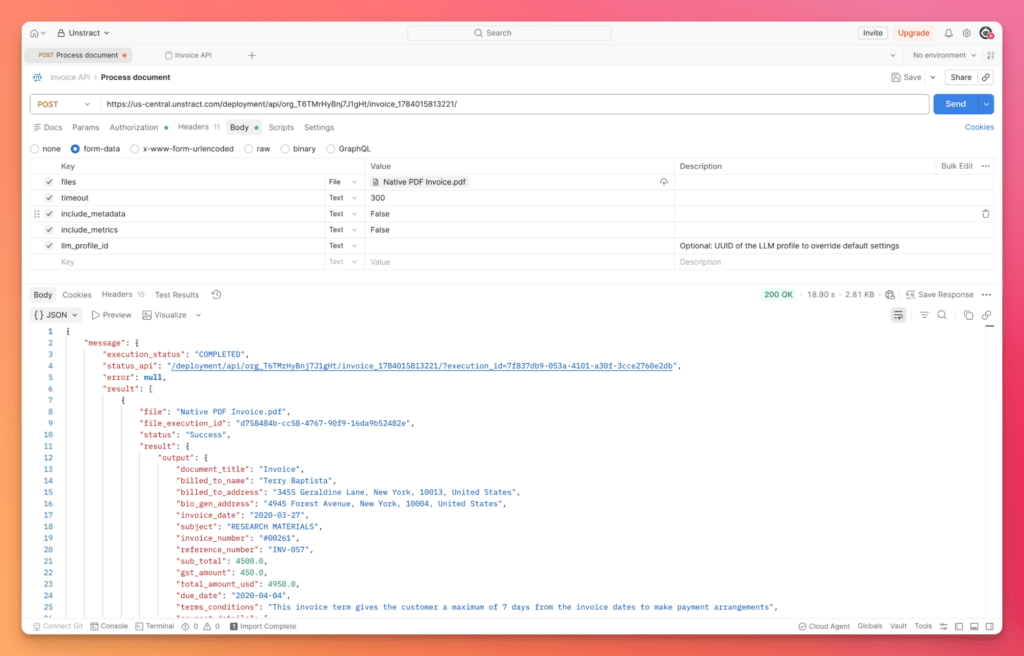Open network information globe icon
Screen dimensions: 1024x656
pos(889,295)
